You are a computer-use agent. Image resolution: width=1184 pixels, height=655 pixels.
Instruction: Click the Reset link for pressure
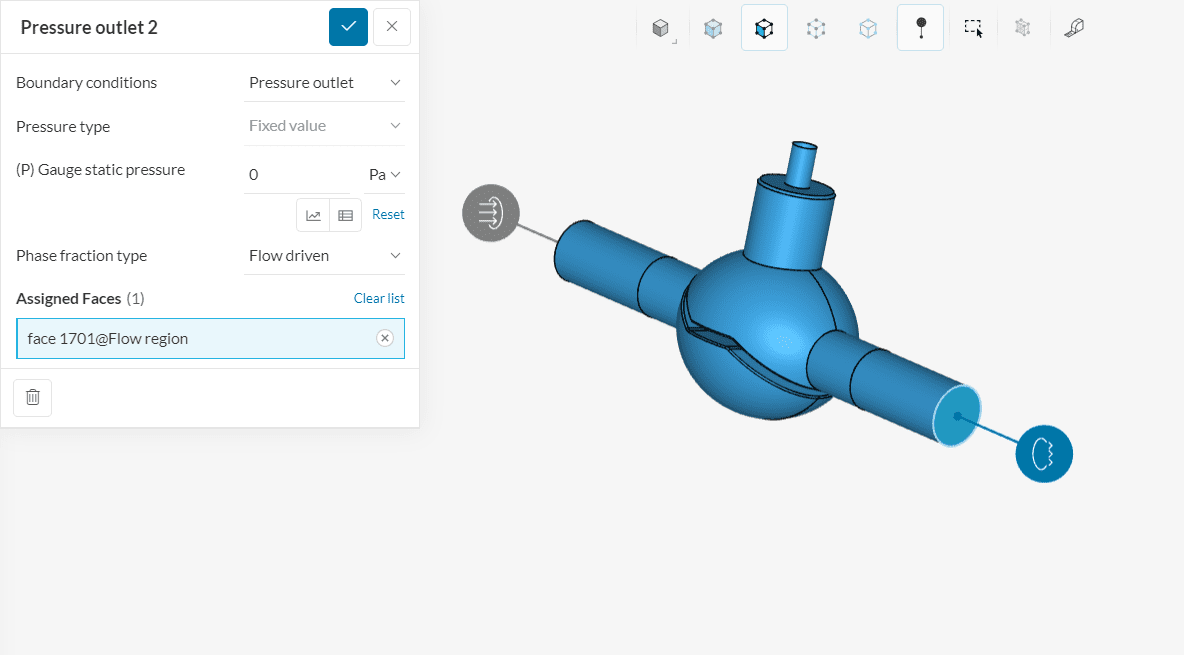[x=388, y=215]
